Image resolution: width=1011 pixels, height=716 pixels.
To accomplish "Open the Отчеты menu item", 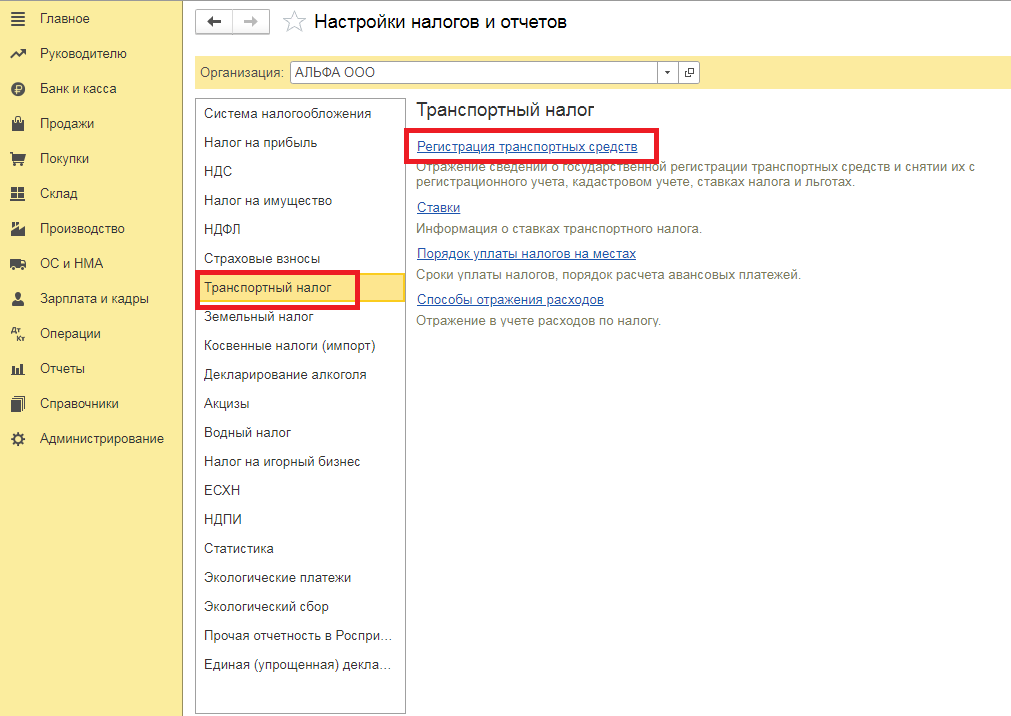I will (x=62, y=369).
